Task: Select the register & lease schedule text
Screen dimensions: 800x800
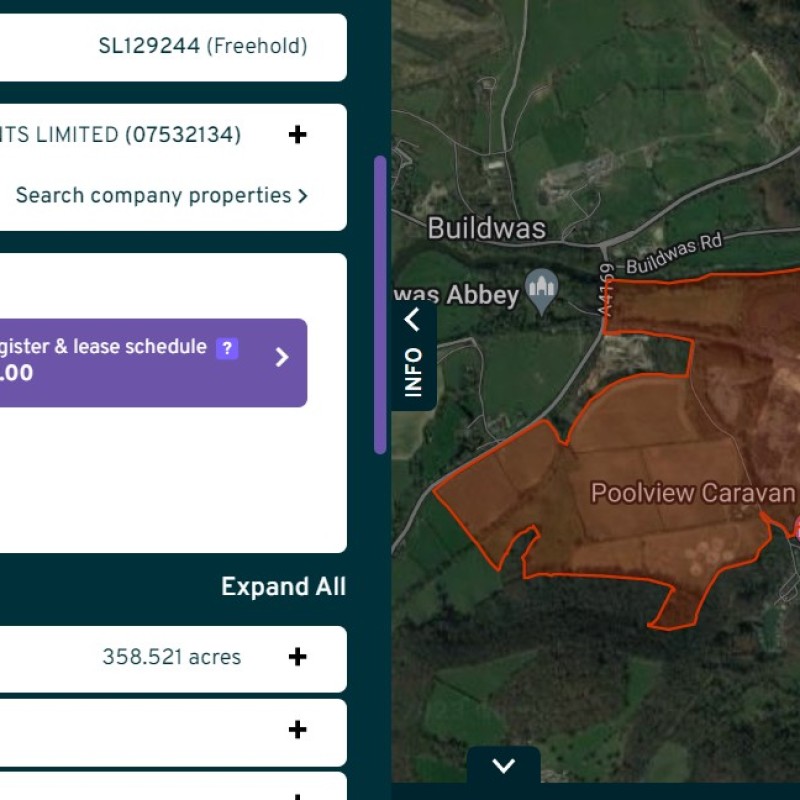Action: coord(103,347)
